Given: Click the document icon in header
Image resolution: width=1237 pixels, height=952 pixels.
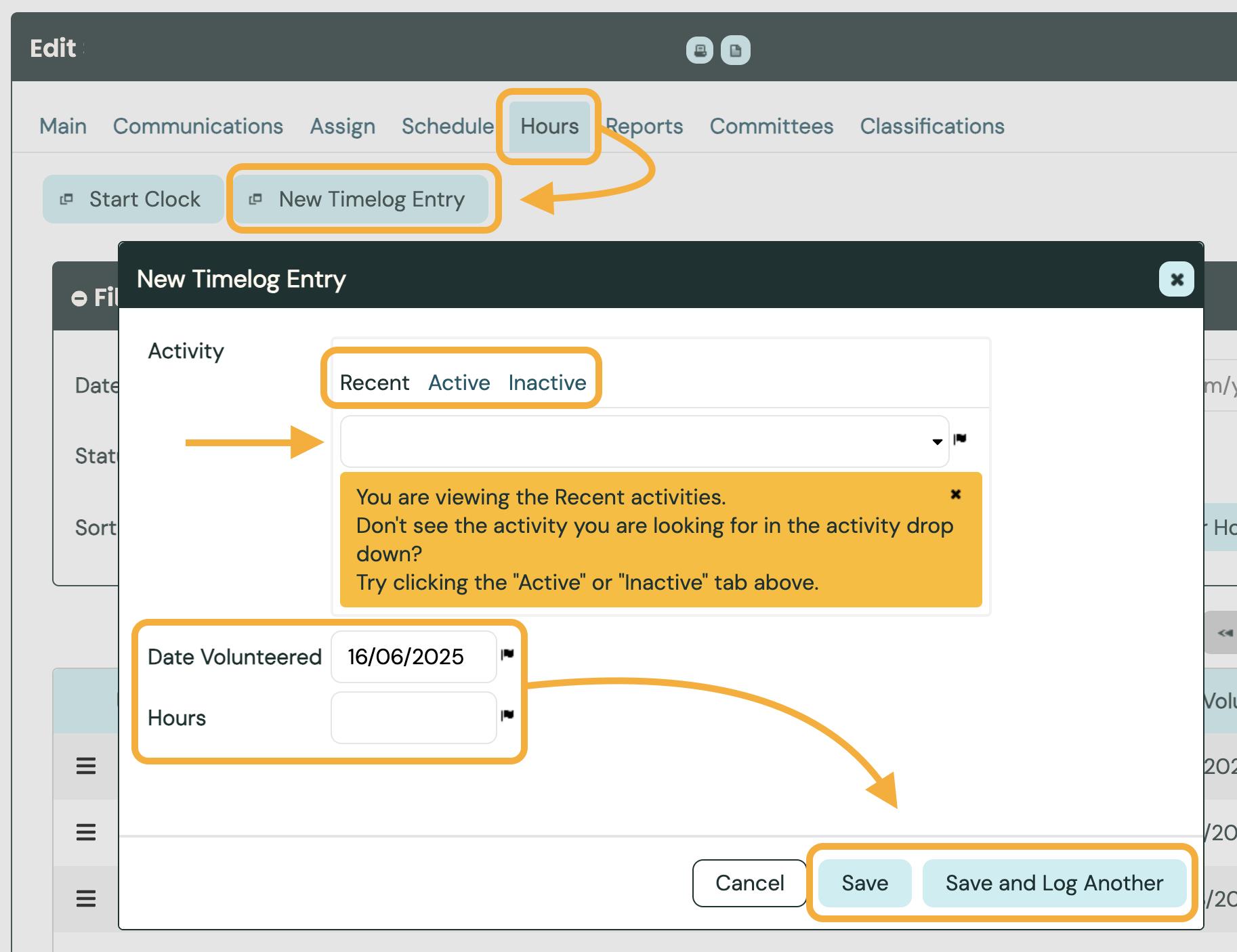Looking at the screenshot, I should tap(735, 50).
